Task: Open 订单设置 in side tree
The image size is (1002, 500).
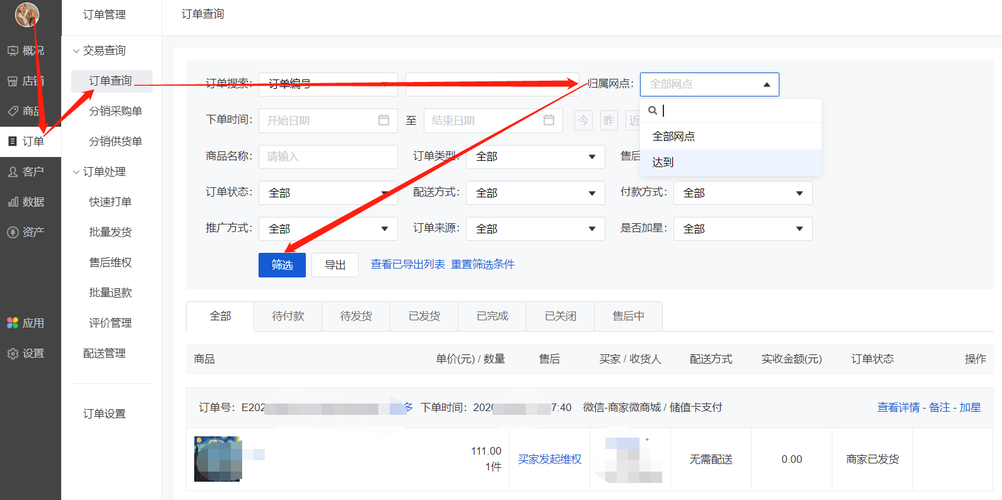Action: 104,414
